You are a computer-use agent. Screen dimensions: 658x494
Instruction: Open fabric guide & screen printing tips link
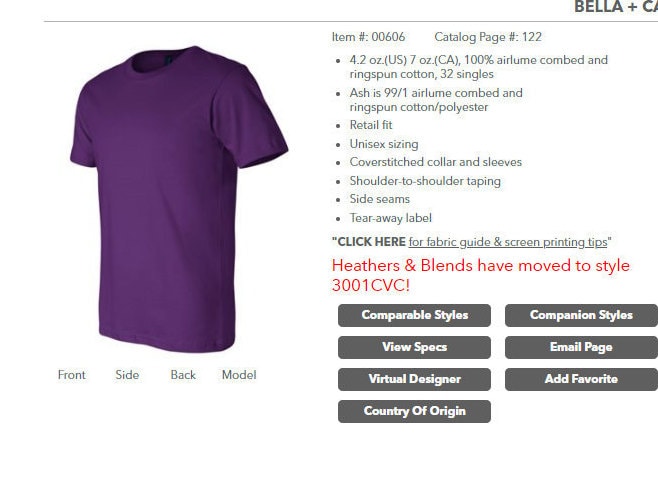[x=508, y=242]
